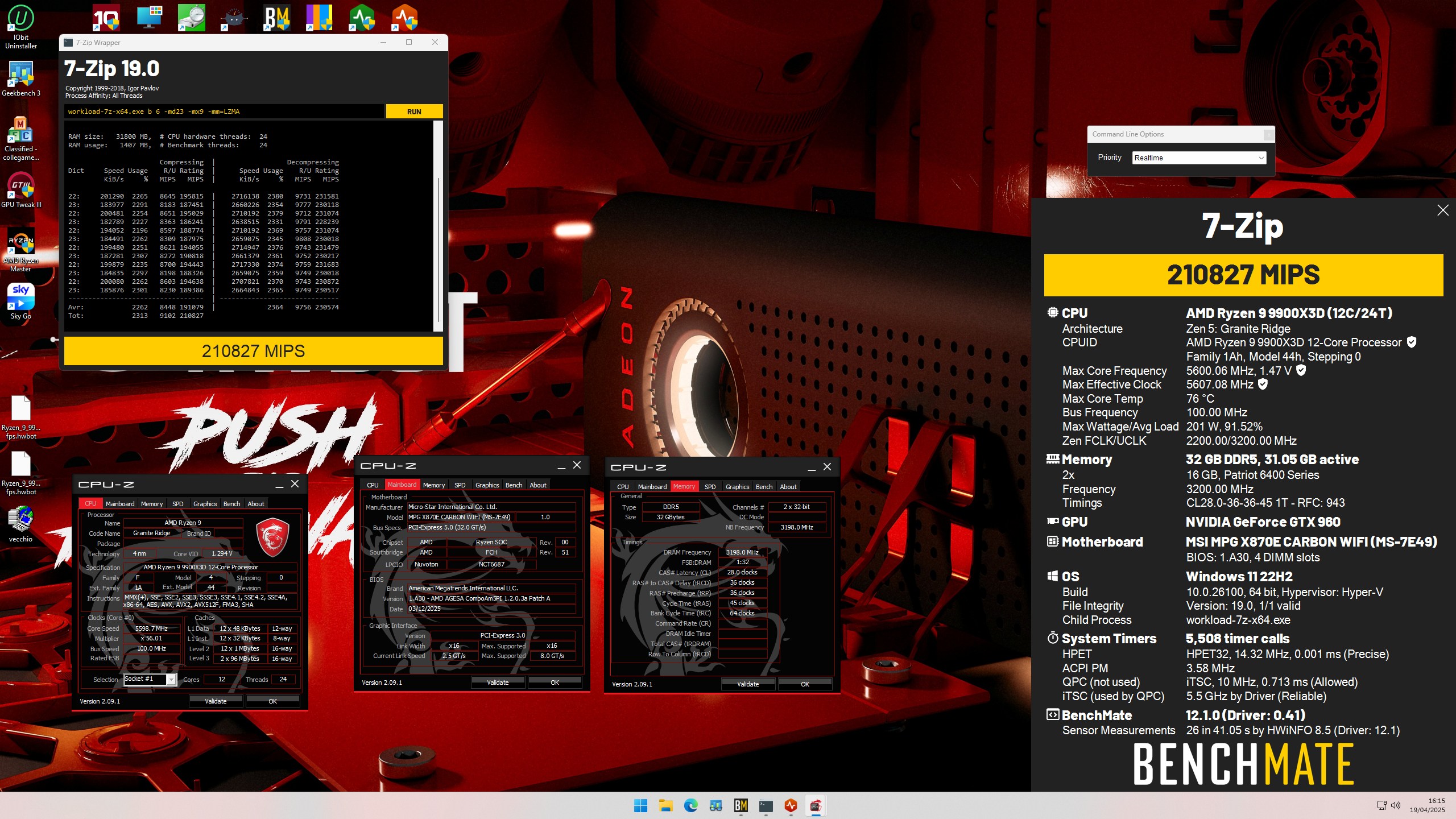Select the first Ryzen_9_99 fps.hwbot file

point(21,417)
